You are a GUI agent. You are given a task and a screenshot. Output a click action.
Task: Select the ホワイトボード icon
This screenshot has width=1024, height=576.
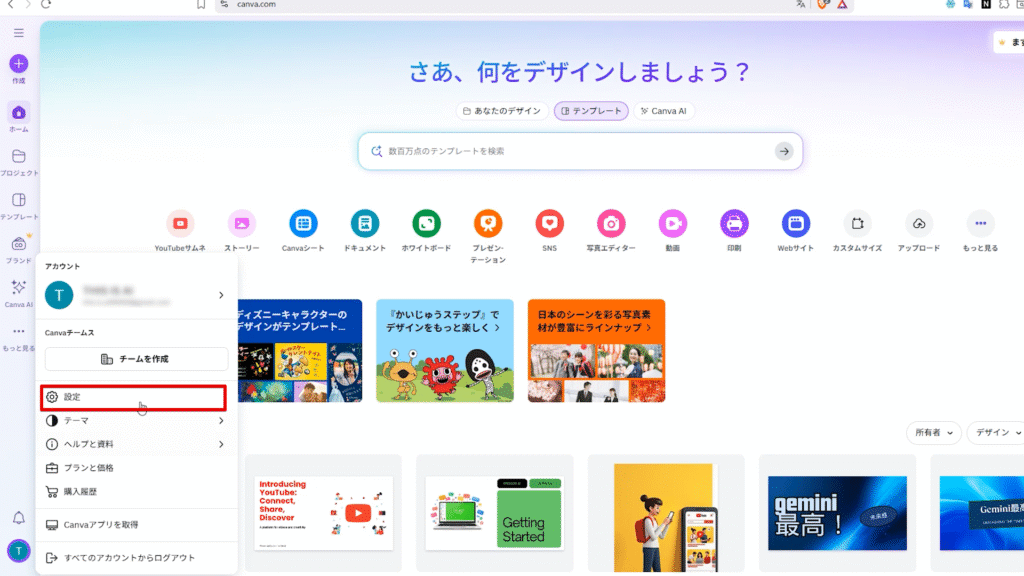[x=426, y=223]
